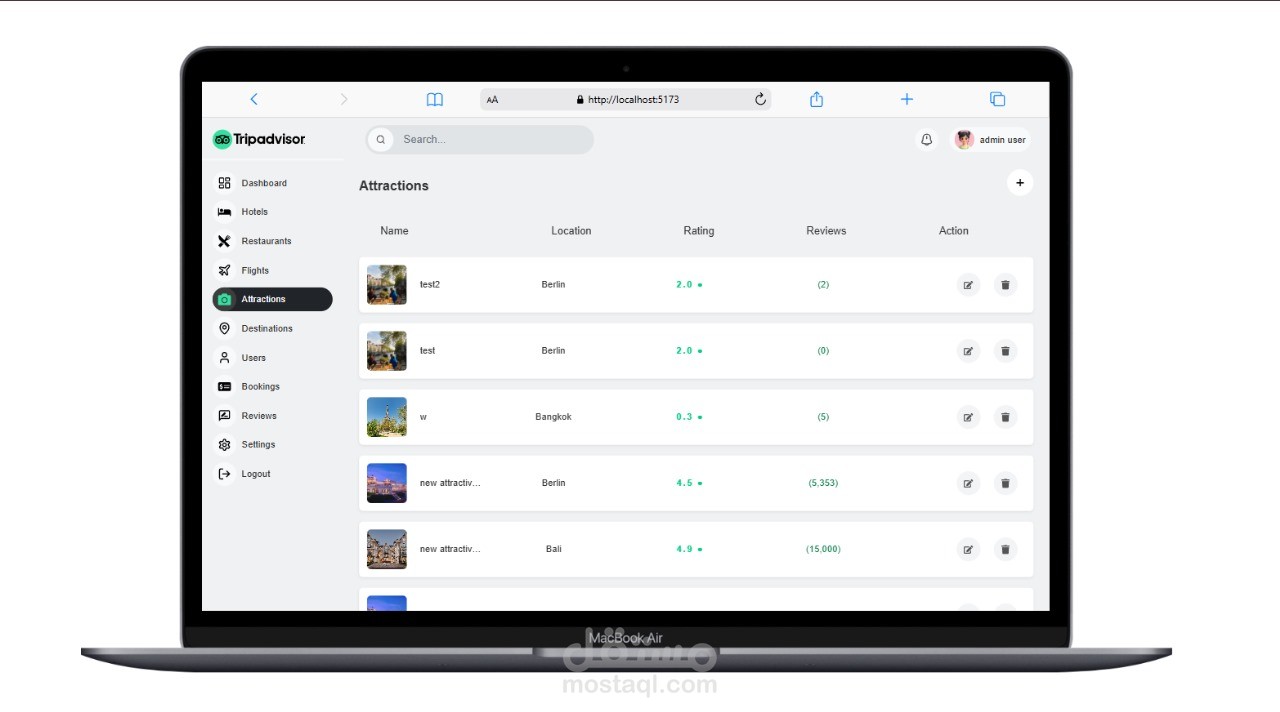Viewport: 1280px width, 712px height.
Task: Select Attractions sidebar item
Action: 272,299
